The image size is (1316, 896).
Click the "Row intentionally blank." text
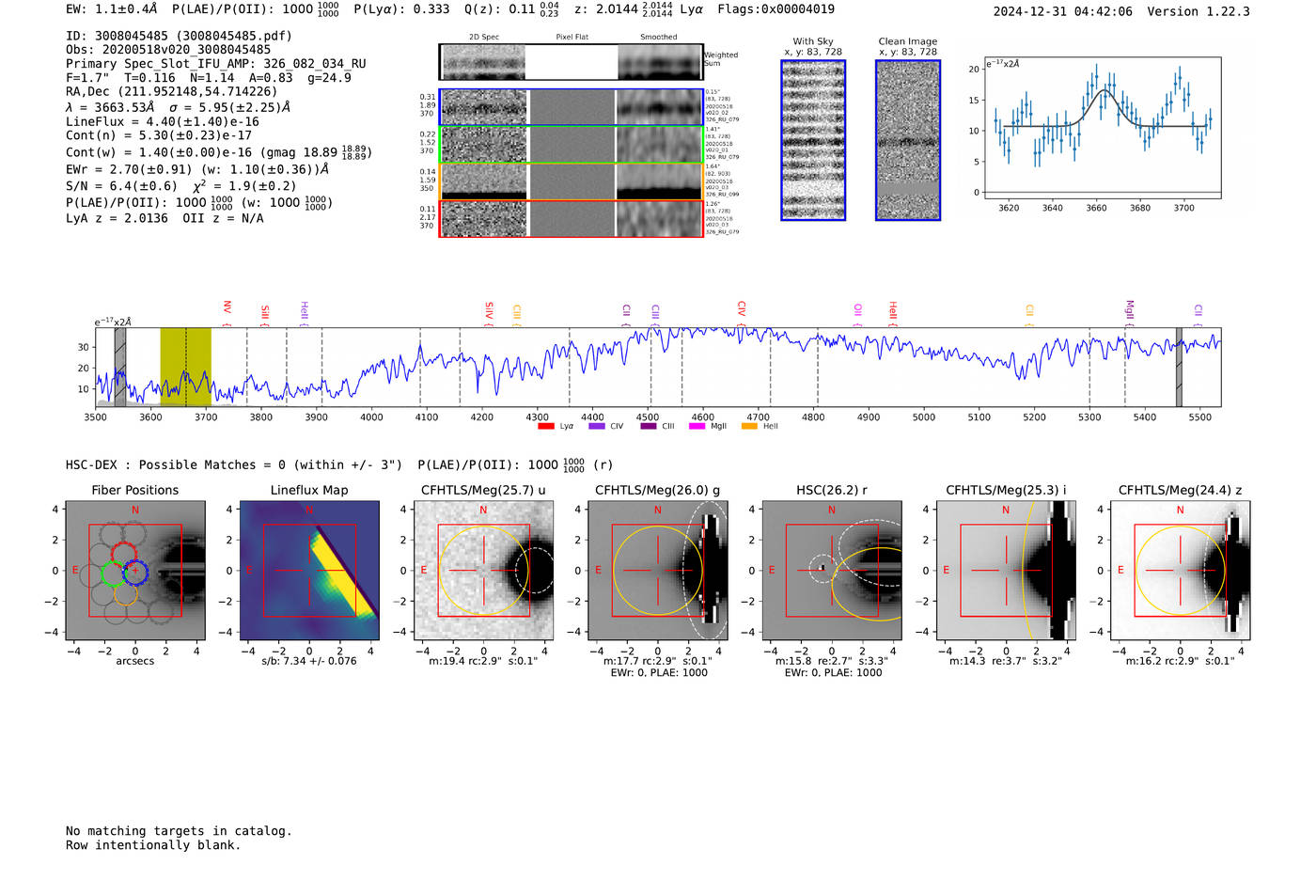153,845
